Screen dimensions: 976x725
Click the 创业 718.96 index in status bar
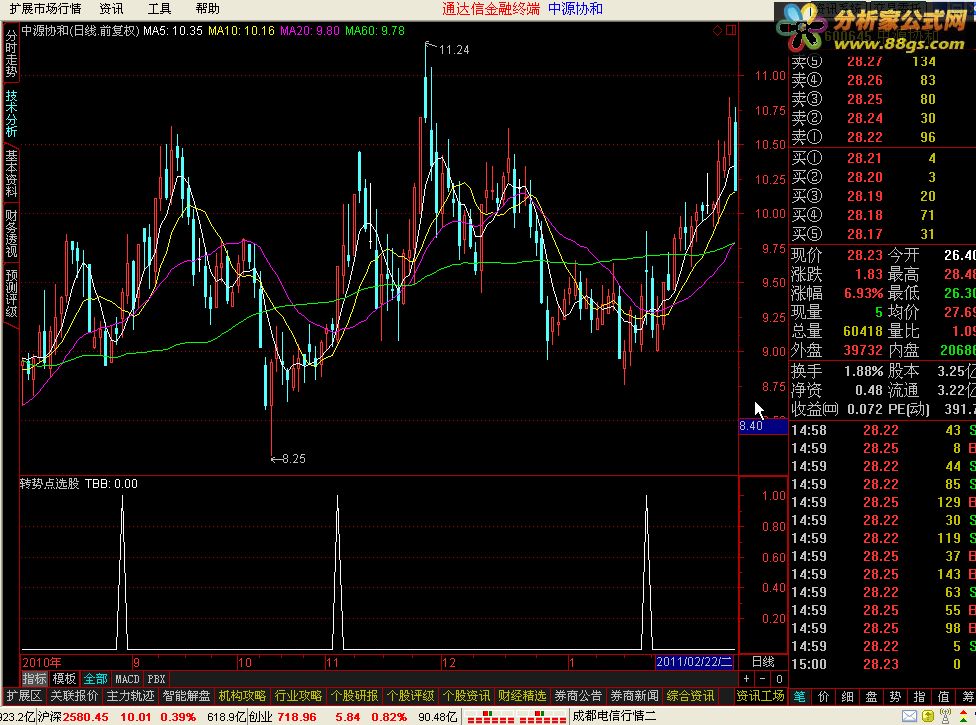tap(283, 717)
